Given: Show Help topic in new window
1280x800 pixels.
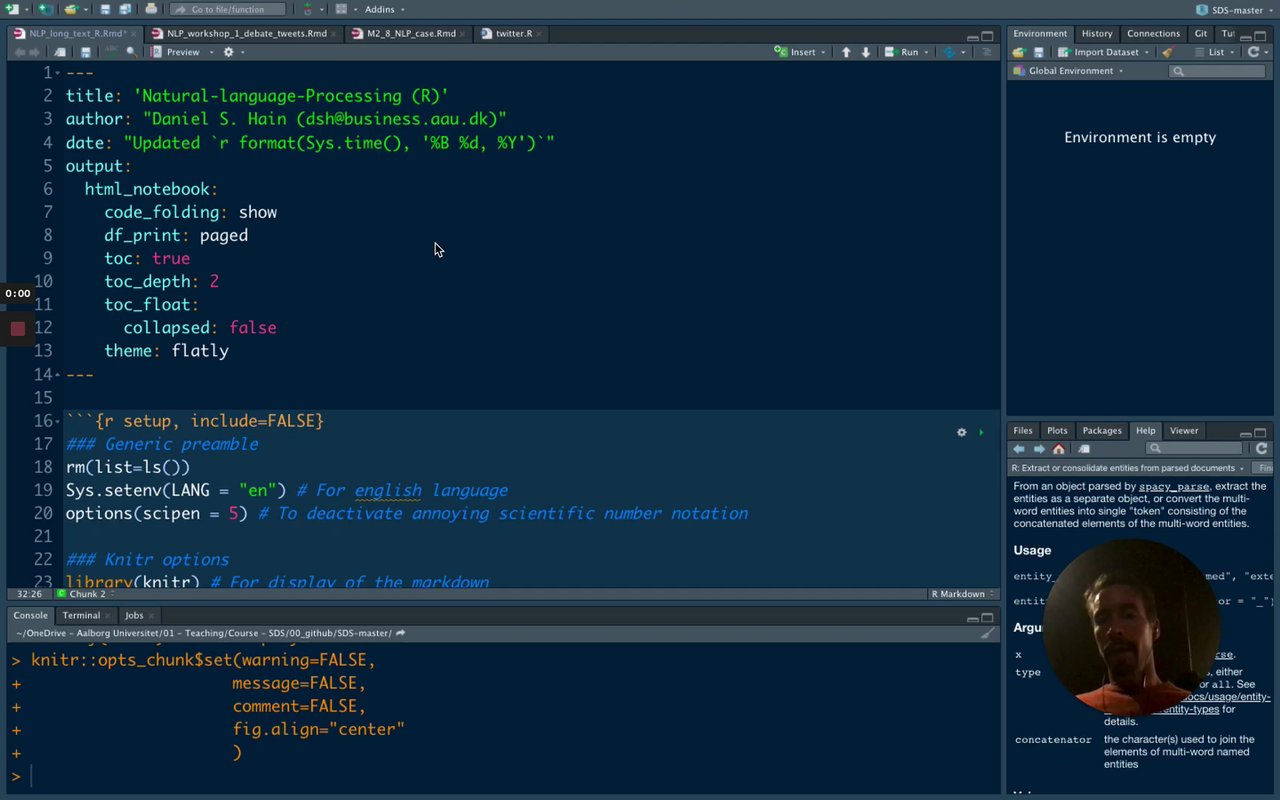Looking at the screenshot, I should point(1084,449).
